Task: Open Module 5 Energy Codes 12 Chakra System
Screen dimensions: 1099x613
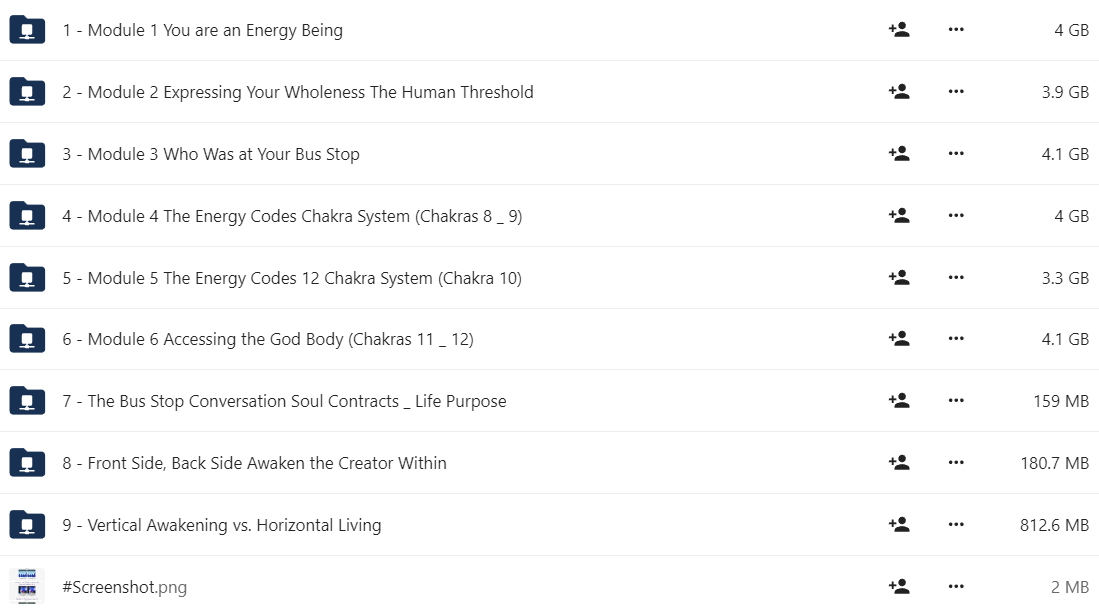Action: point(292,278)
